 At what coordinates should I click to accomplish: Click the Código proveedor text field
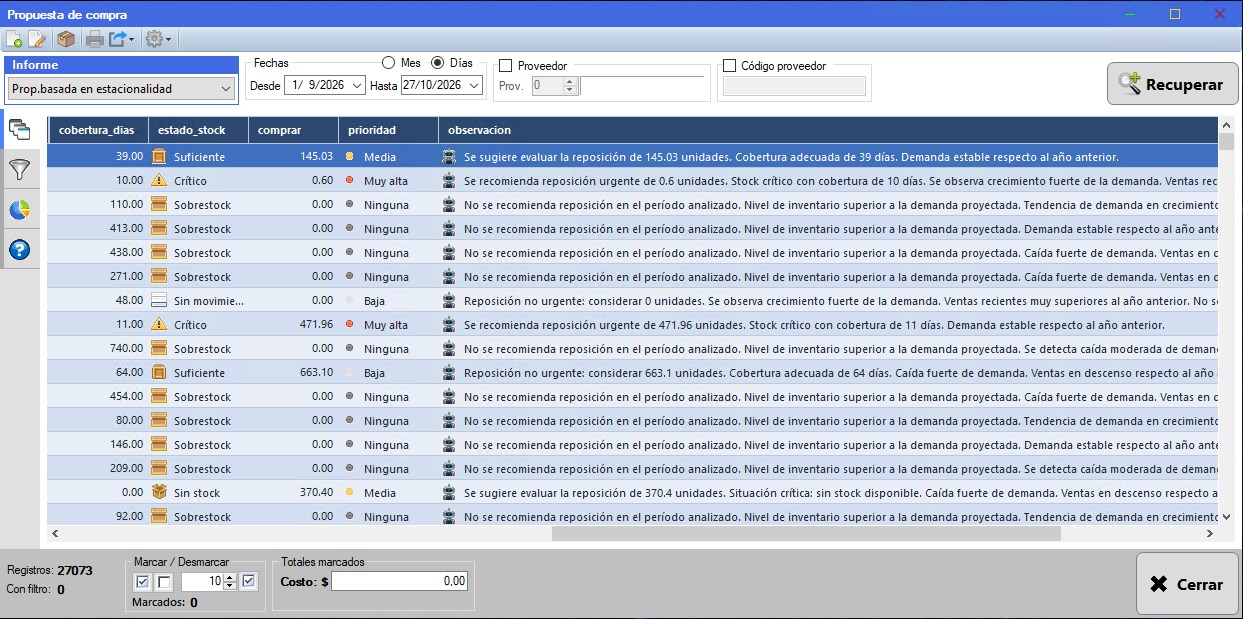794,87
